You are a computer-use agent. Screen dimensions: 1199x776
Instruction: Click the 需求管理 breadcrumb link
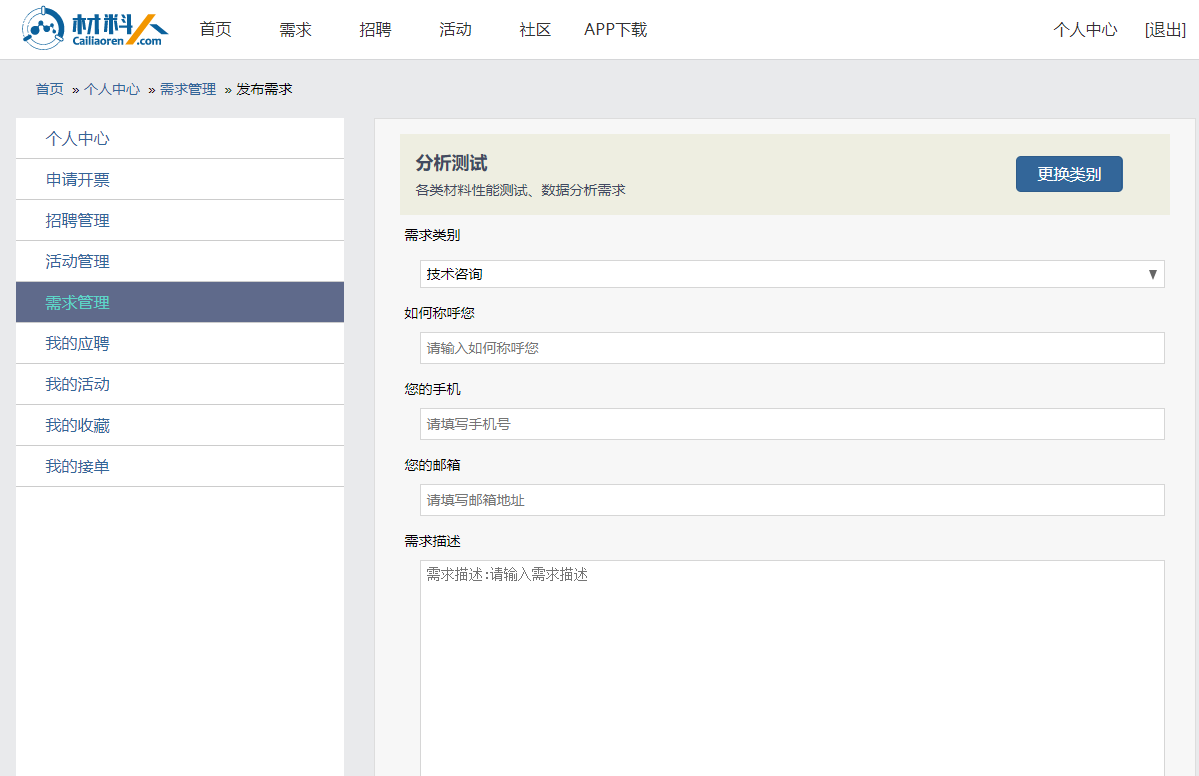point(188,89)
